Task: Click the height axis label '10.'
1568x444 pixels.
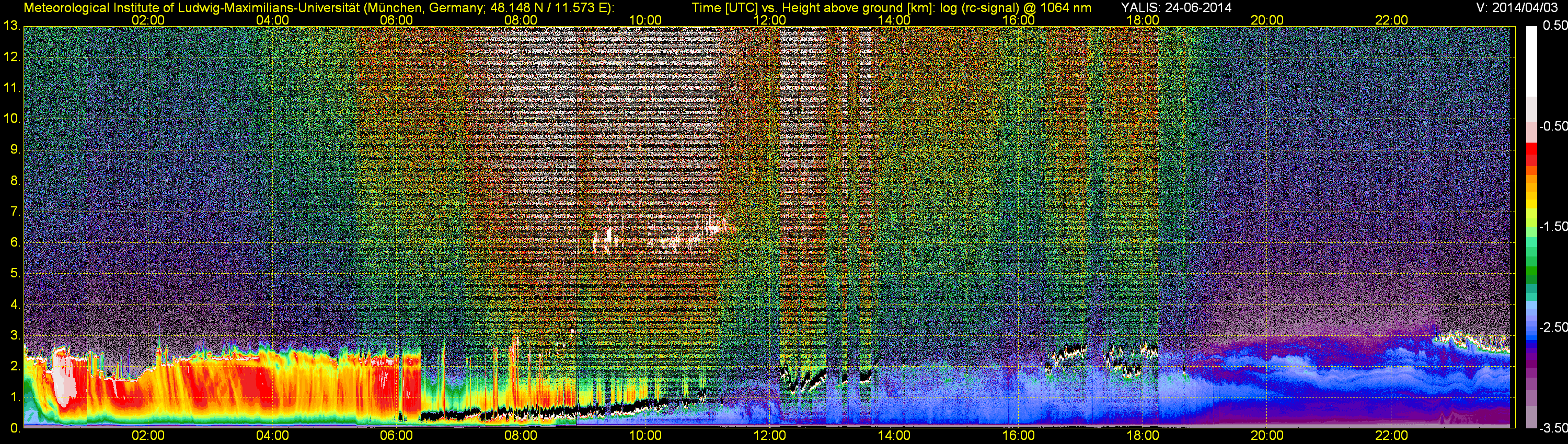Action: click(12, 119)
